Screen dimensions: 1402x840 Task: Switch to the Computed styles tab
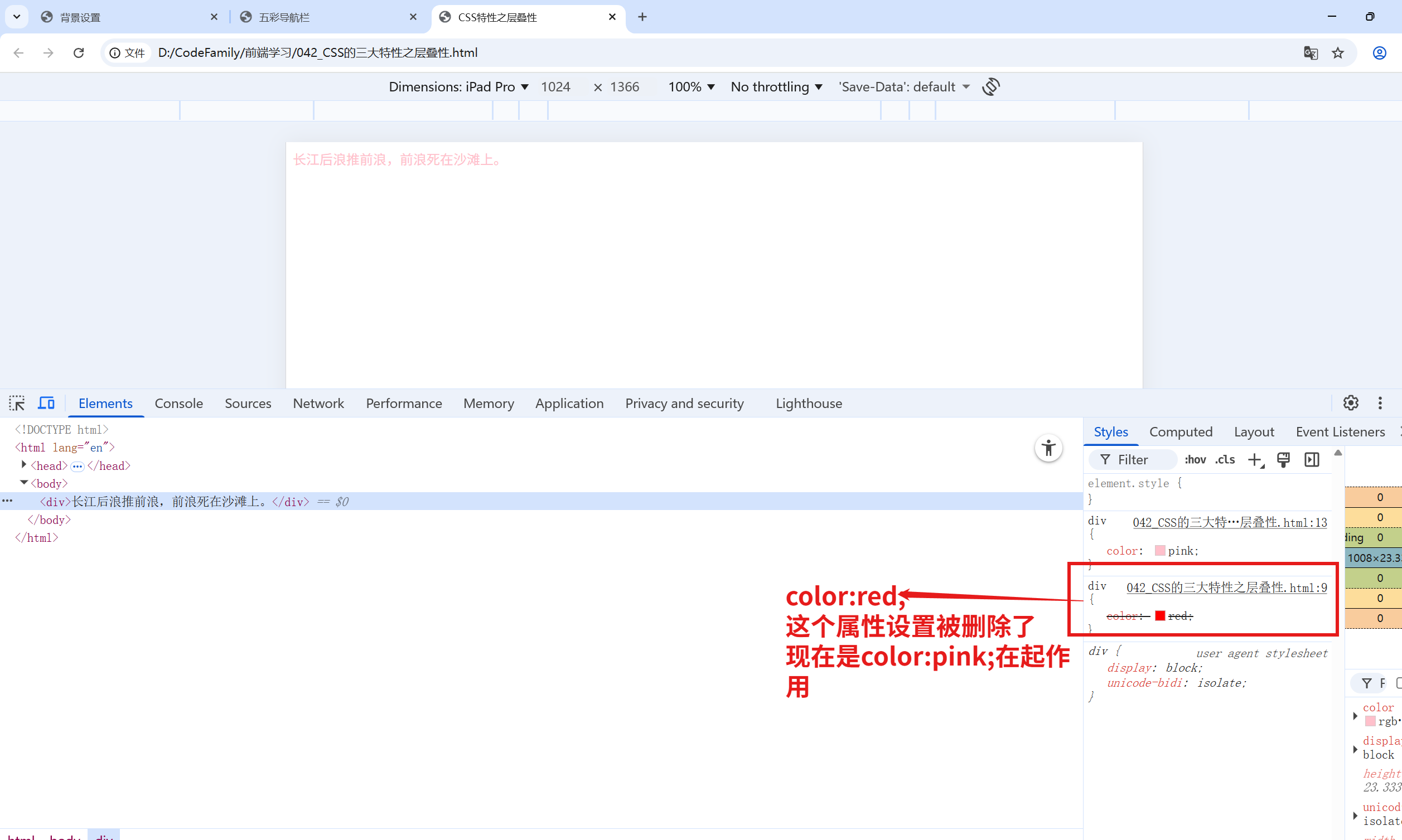[x=1181, y=432]
